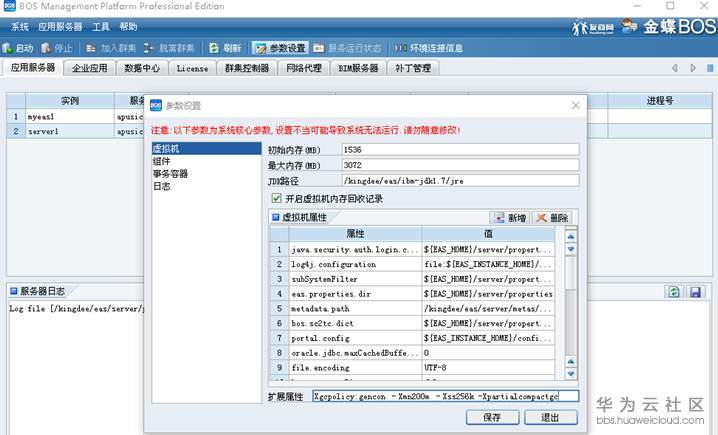718x435 pixels.
Task: Open the 系统 menu
Action: (19, 27)
